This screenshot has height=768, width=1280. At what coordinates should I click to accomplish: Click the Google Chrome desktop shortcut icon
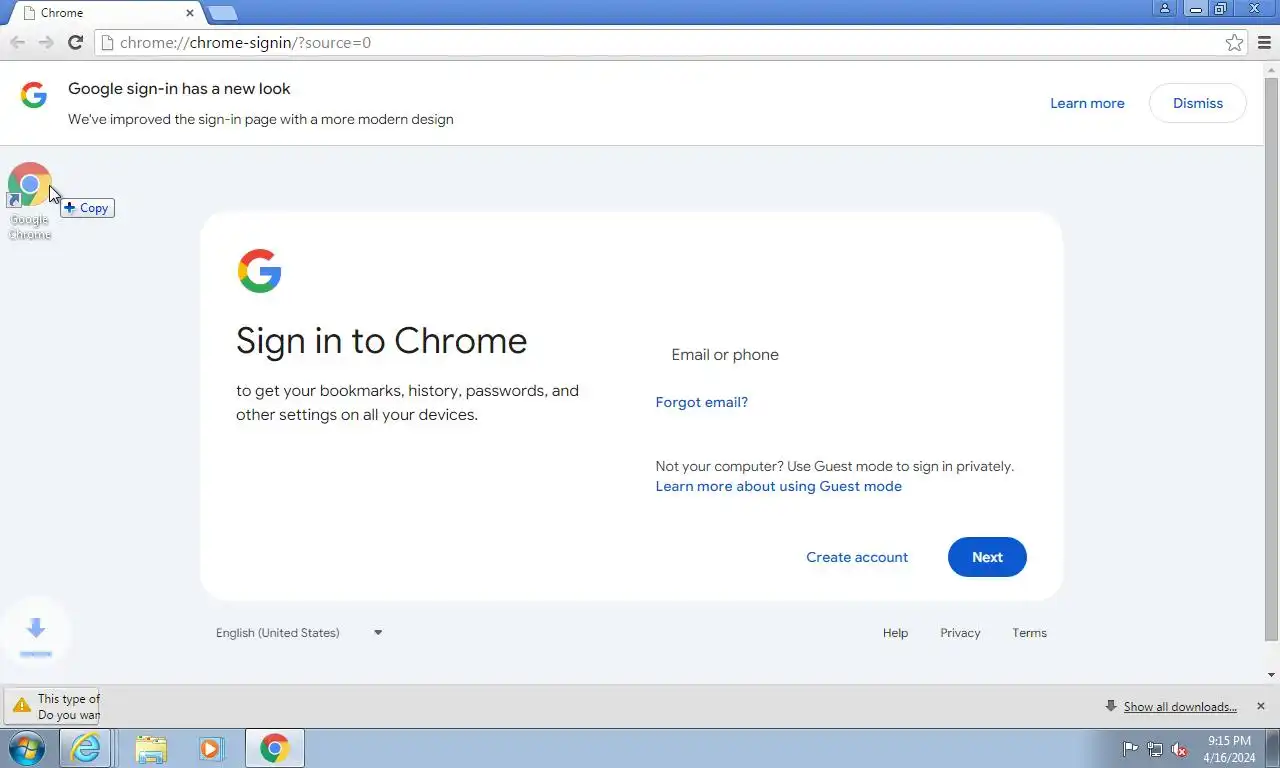pos(29,186)
